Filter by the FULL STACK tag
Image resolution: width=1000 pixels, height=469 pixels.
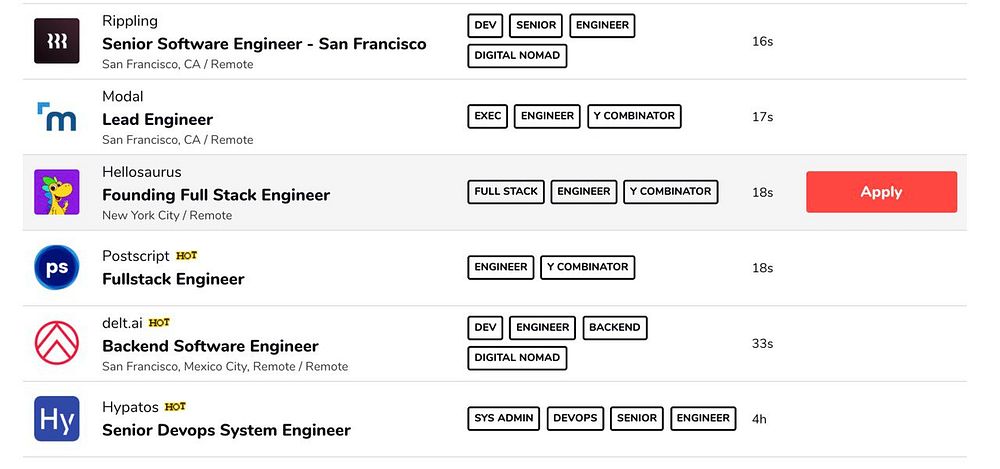pyautogui.click(x=506, y=191)
